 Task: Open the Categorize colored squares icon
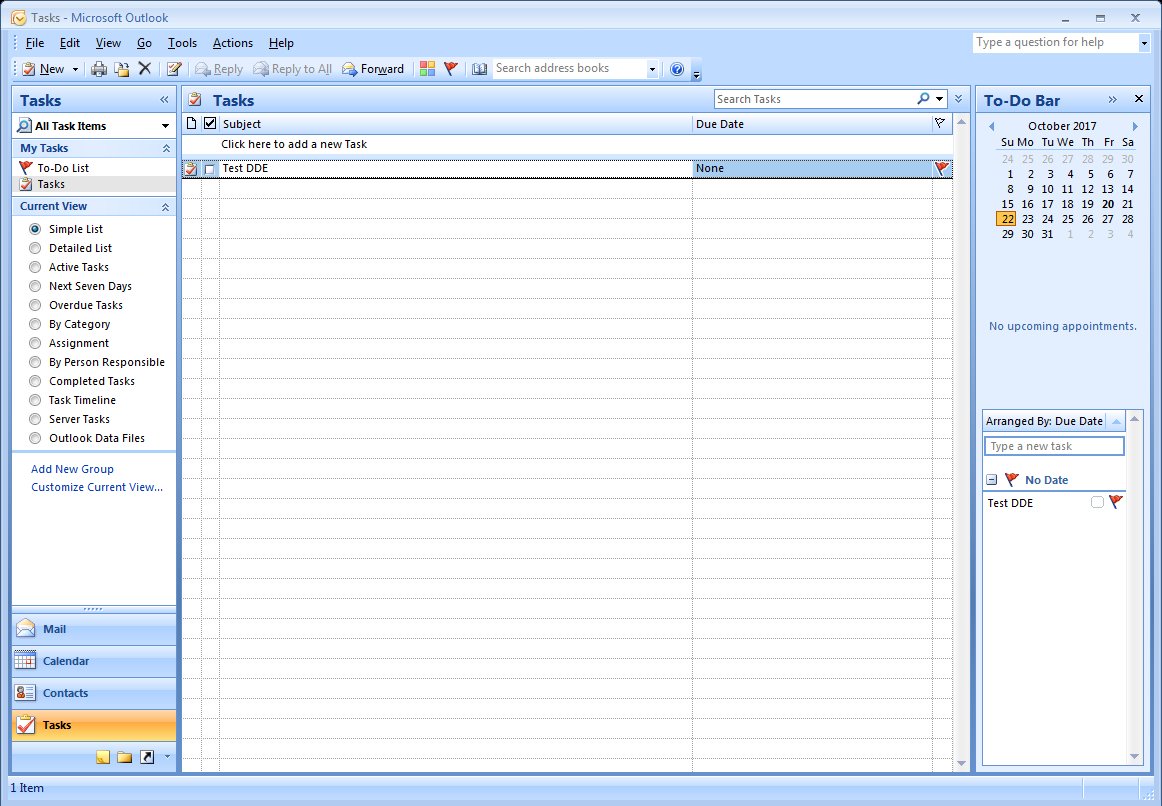[427, 68]
